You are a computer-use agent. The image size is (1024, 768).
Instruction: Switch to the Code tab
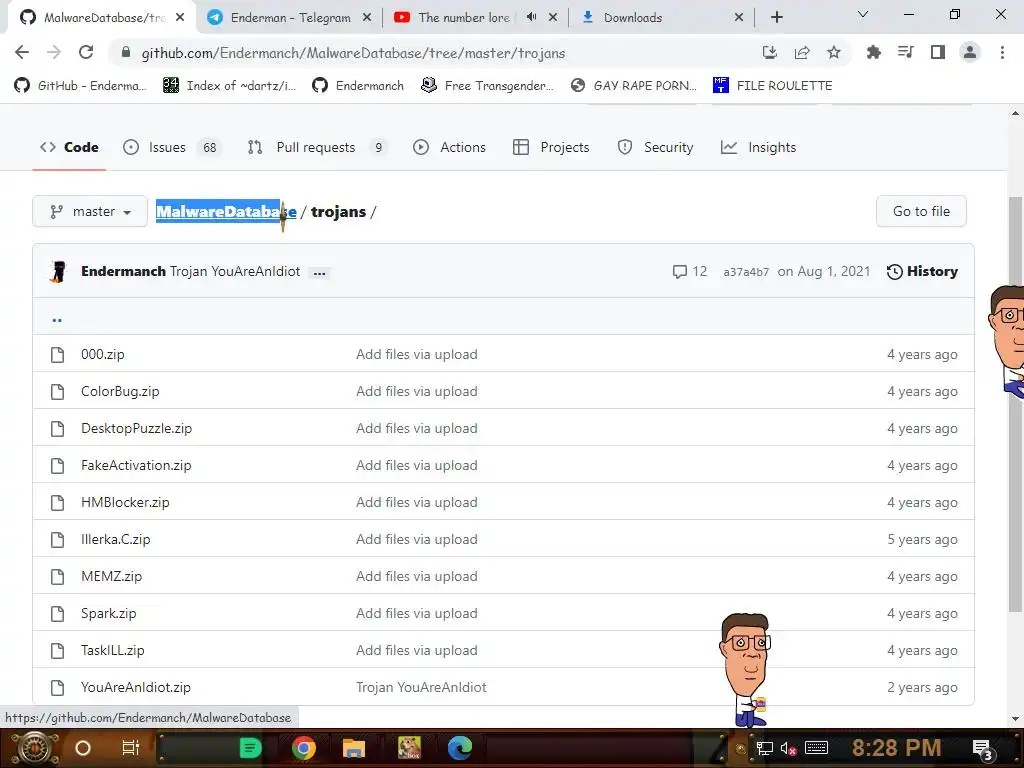tap(69, 147)
